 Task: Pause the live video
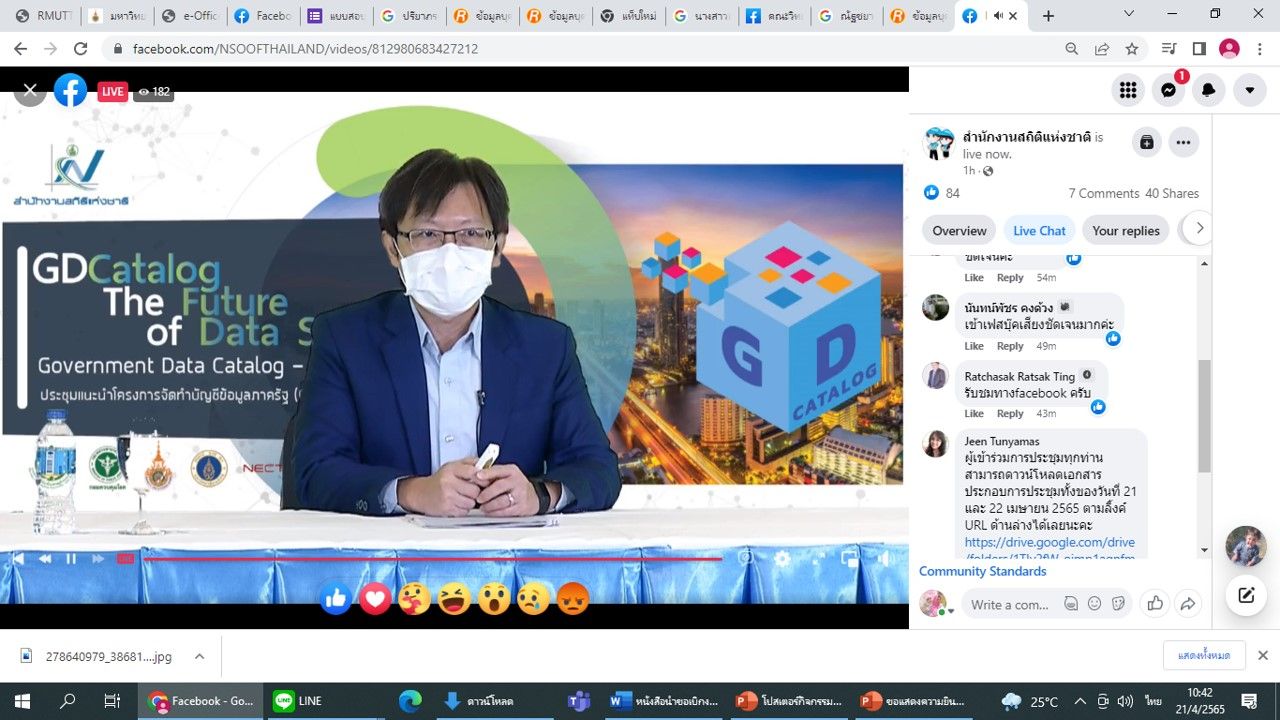point(71,558)
